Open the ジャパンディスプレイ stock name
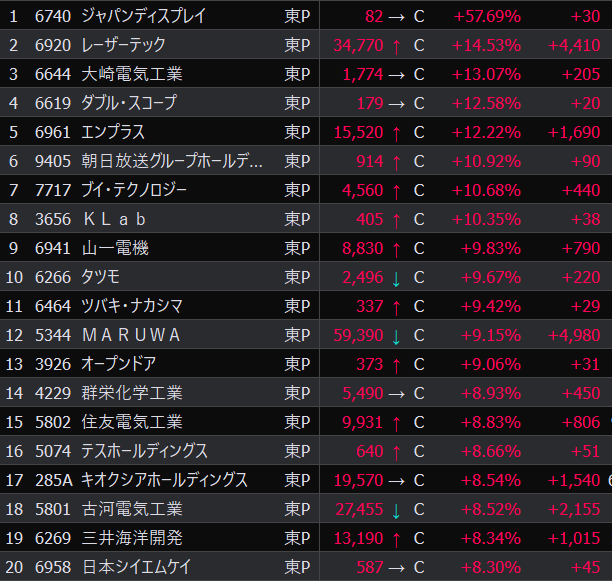The image size is (612, 581). (x=142, y=16)
